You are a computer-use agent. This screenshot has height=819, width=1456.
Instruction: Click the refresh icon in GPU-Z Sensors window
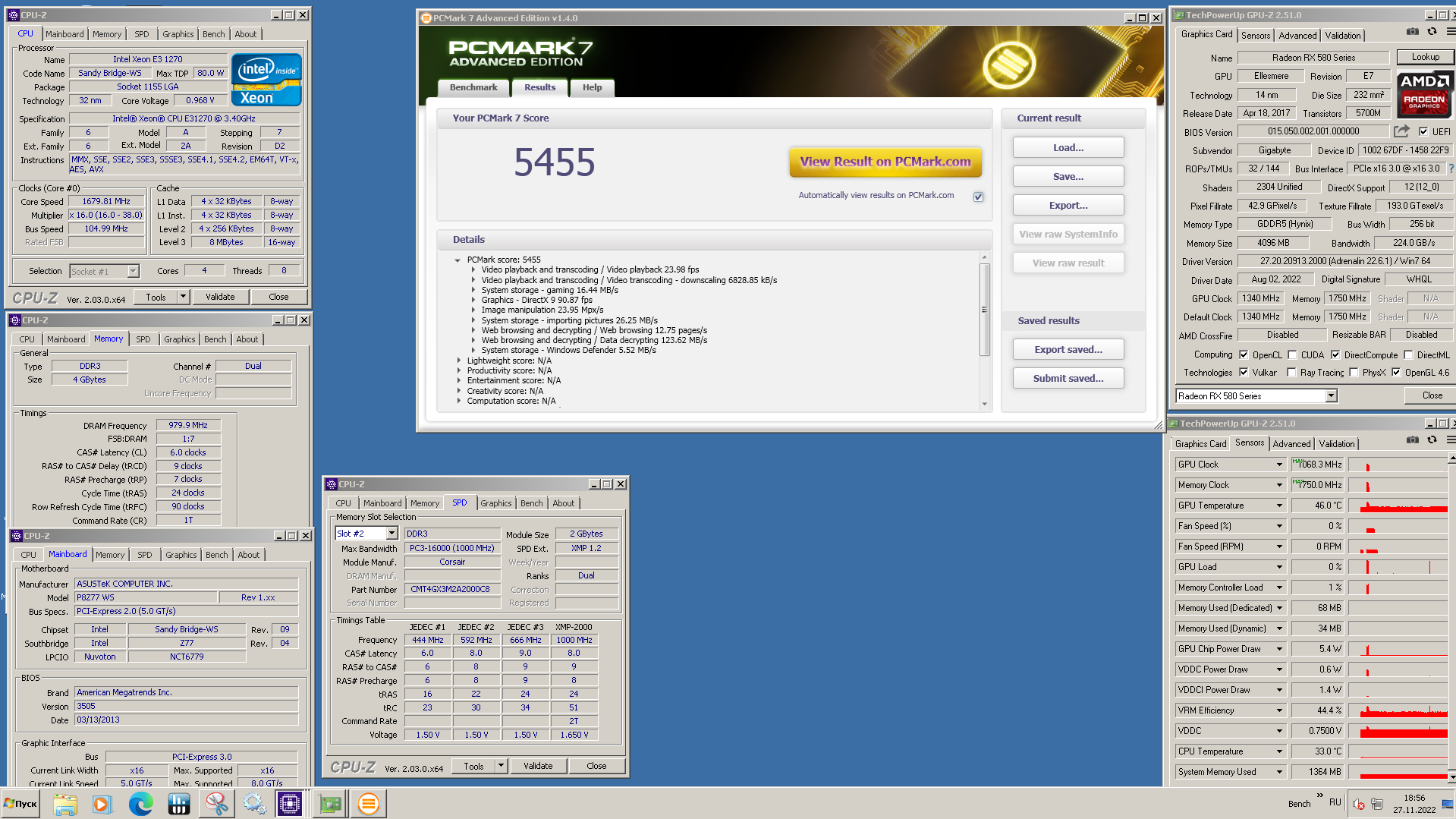click(1432, 440)
